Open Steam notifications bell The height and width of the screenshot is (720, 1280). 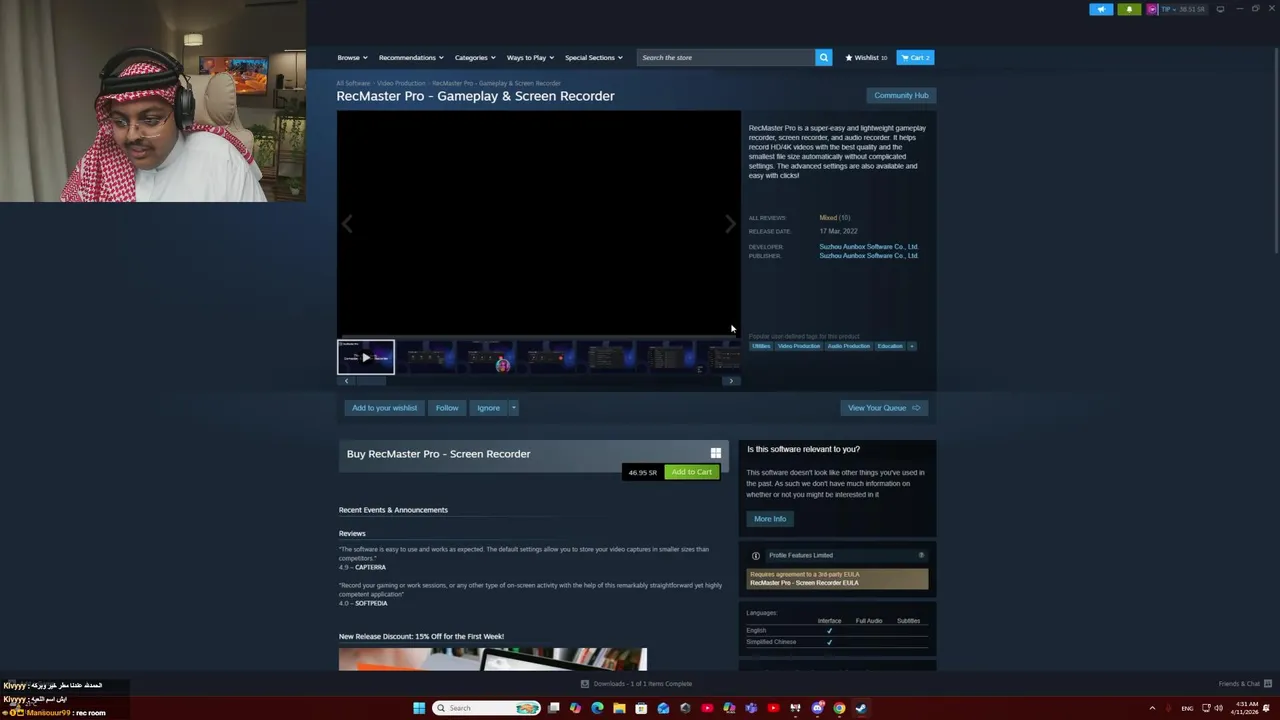click(1129, 9)
